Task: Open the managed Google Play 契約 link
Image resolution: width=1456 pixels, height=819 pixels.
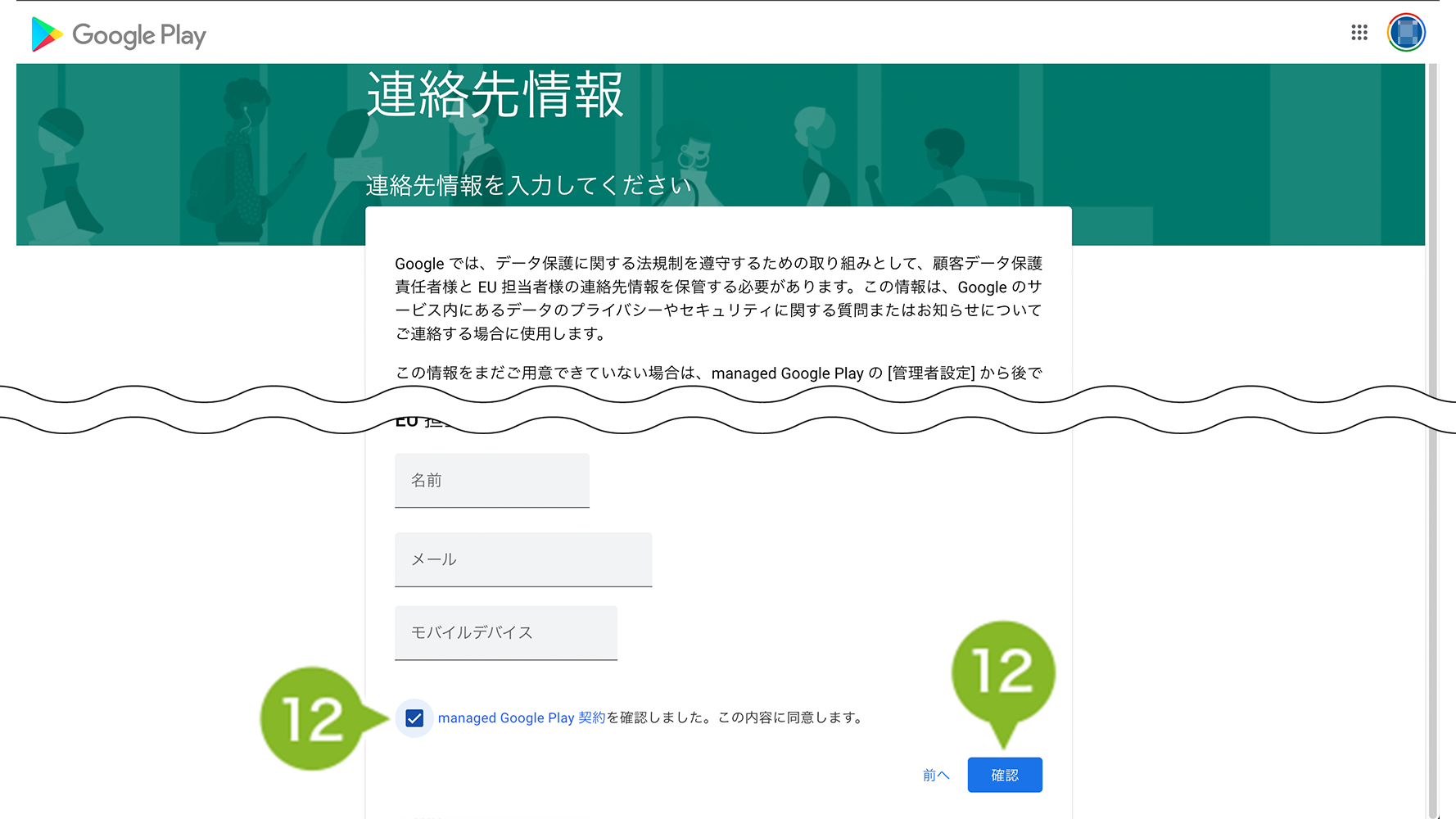Action: coord(521,717)
